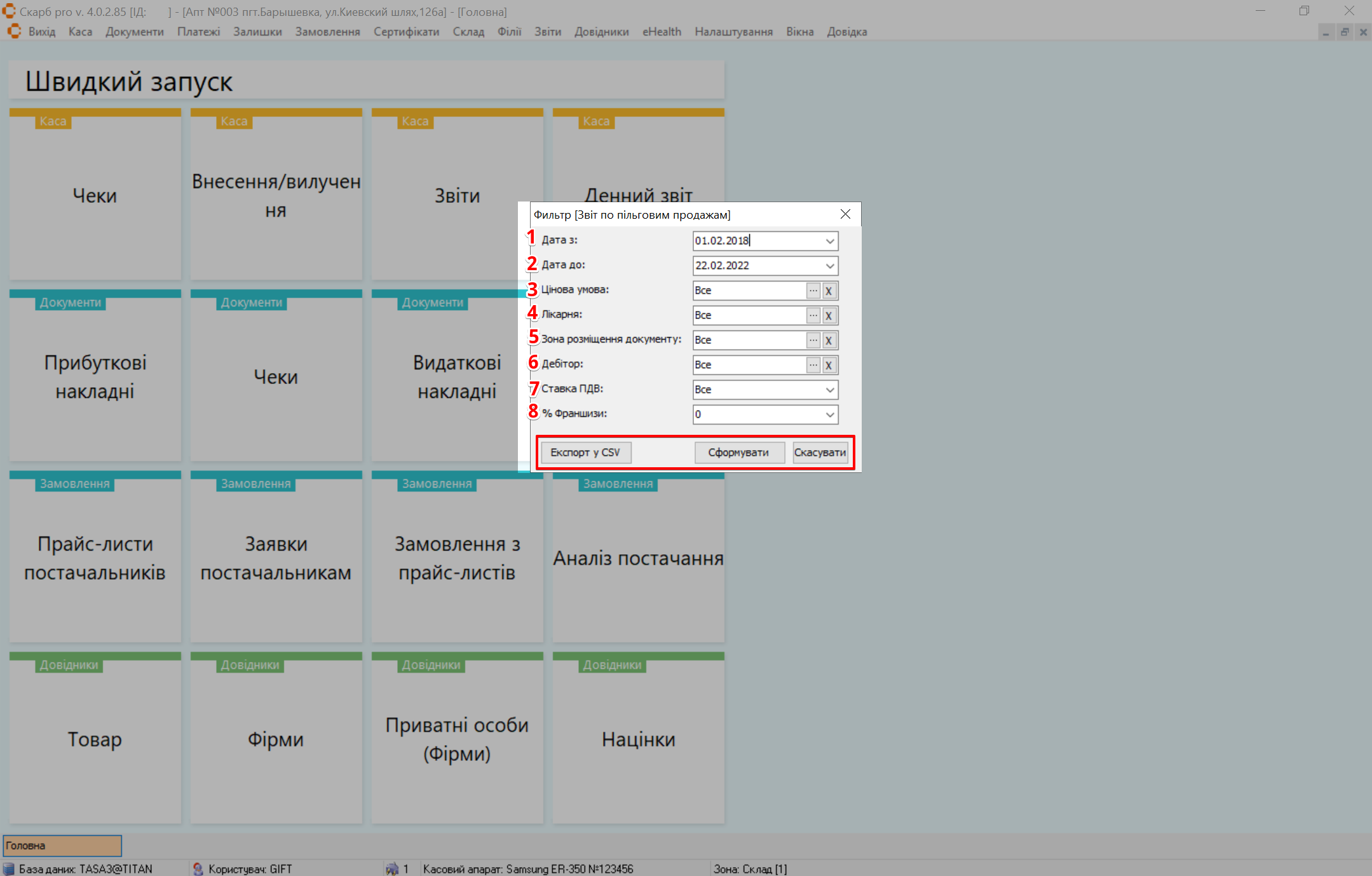Clear the Дебітор field using X
This screenshot has width=1372, height=876.
point(829,365)
